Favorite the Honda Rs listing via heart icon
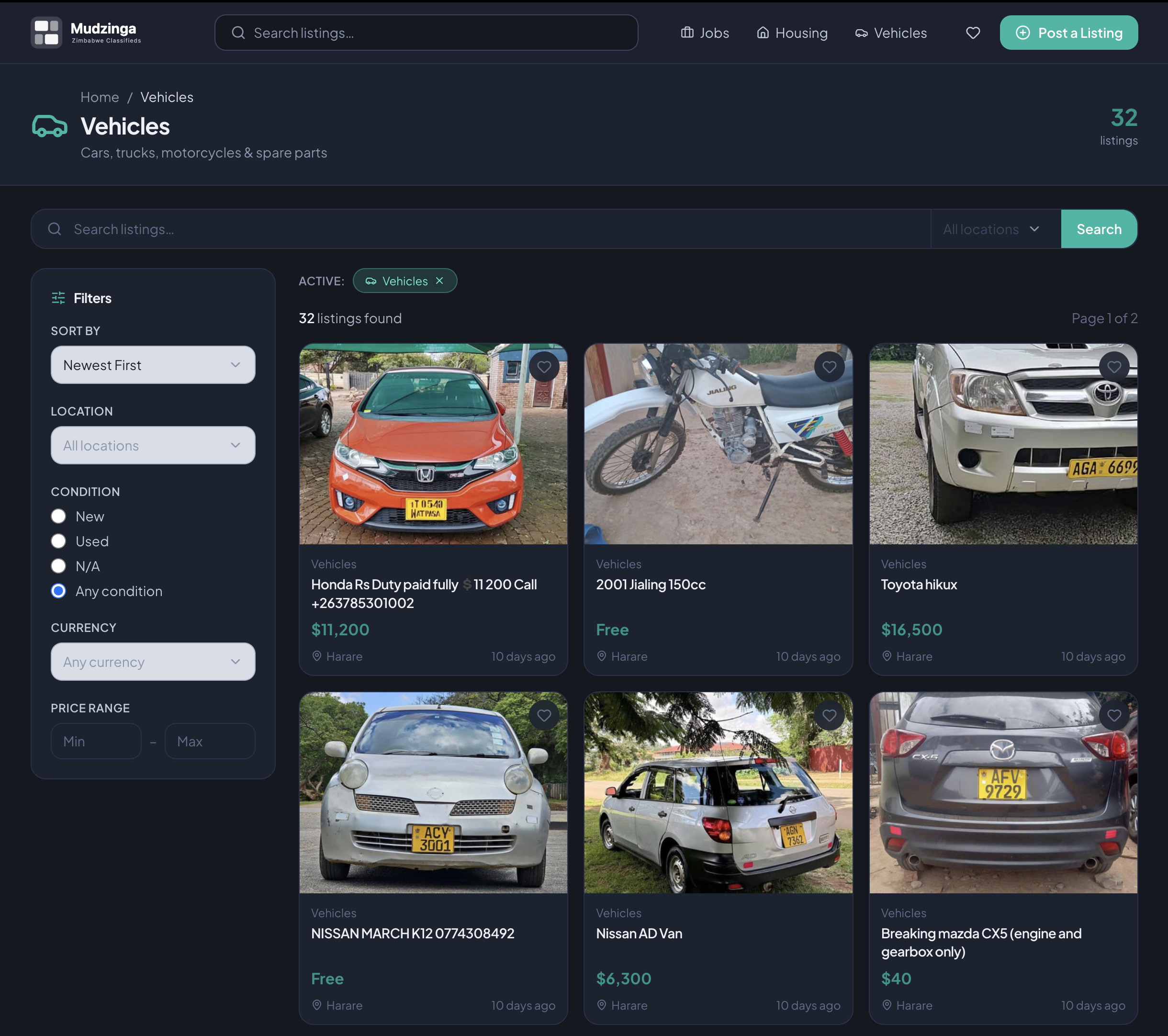1168x1036 pixels. 544,366
